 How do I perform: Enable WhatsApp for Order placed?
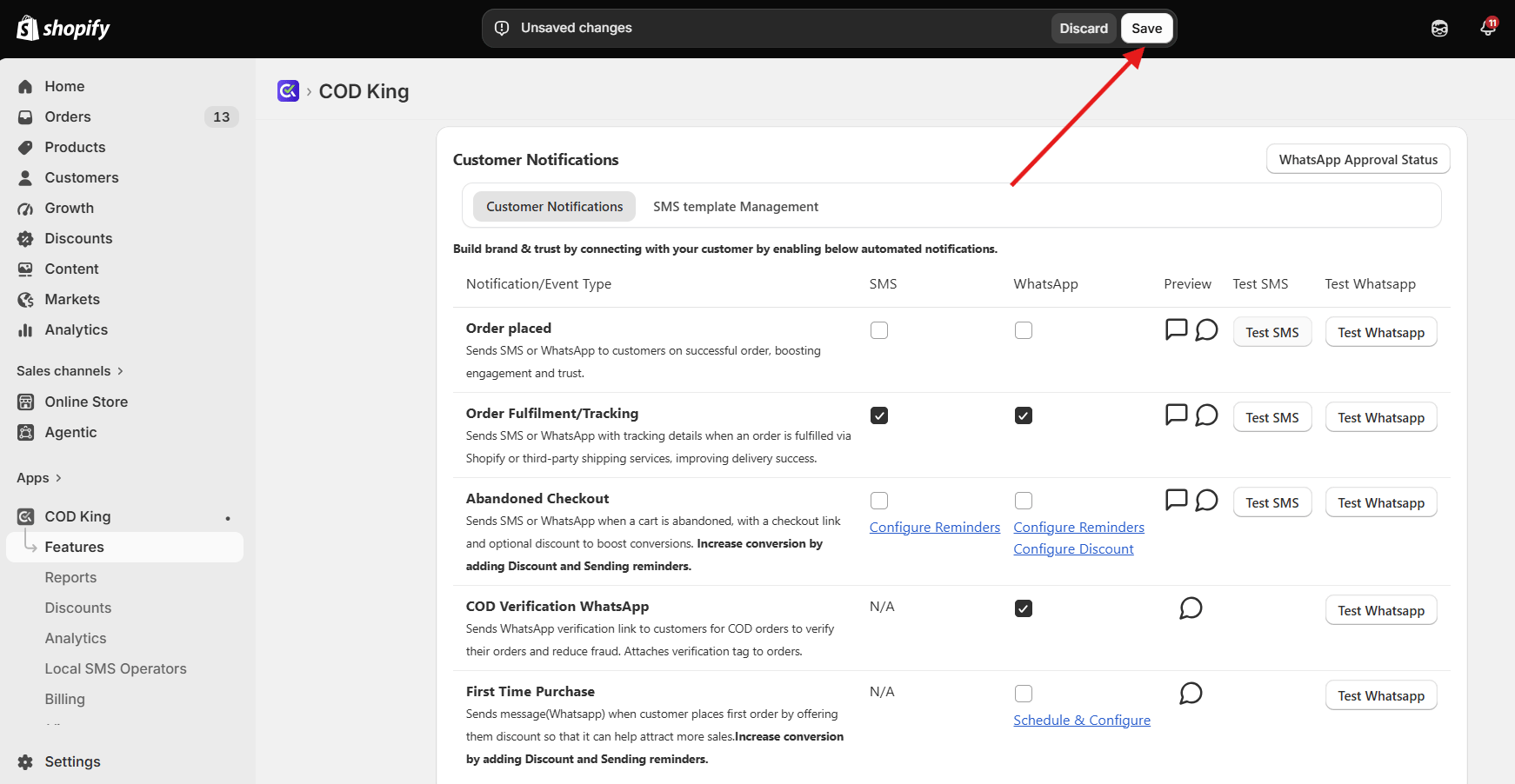click(1024, 330)
